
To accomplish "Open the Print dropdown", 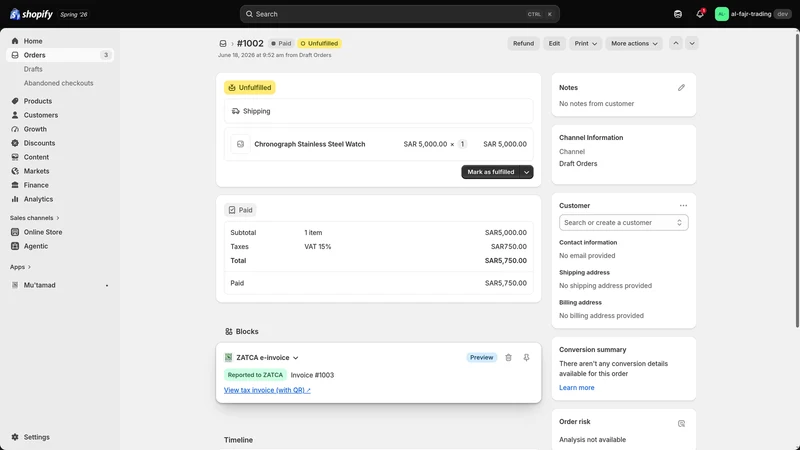I will [x=585, y=43].
